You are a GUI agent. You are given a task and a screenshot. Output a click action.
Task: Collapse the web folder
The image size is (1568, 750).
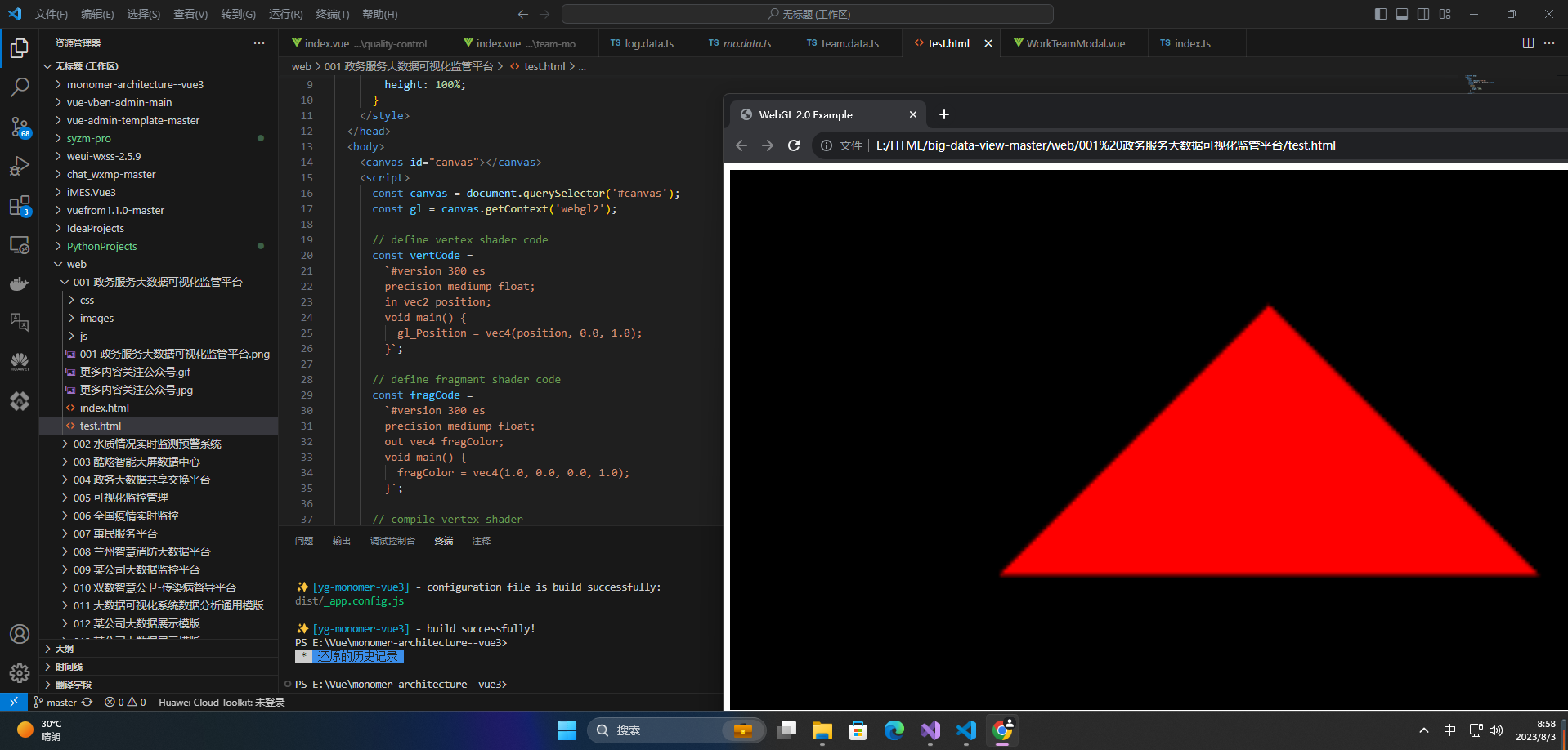159,264
